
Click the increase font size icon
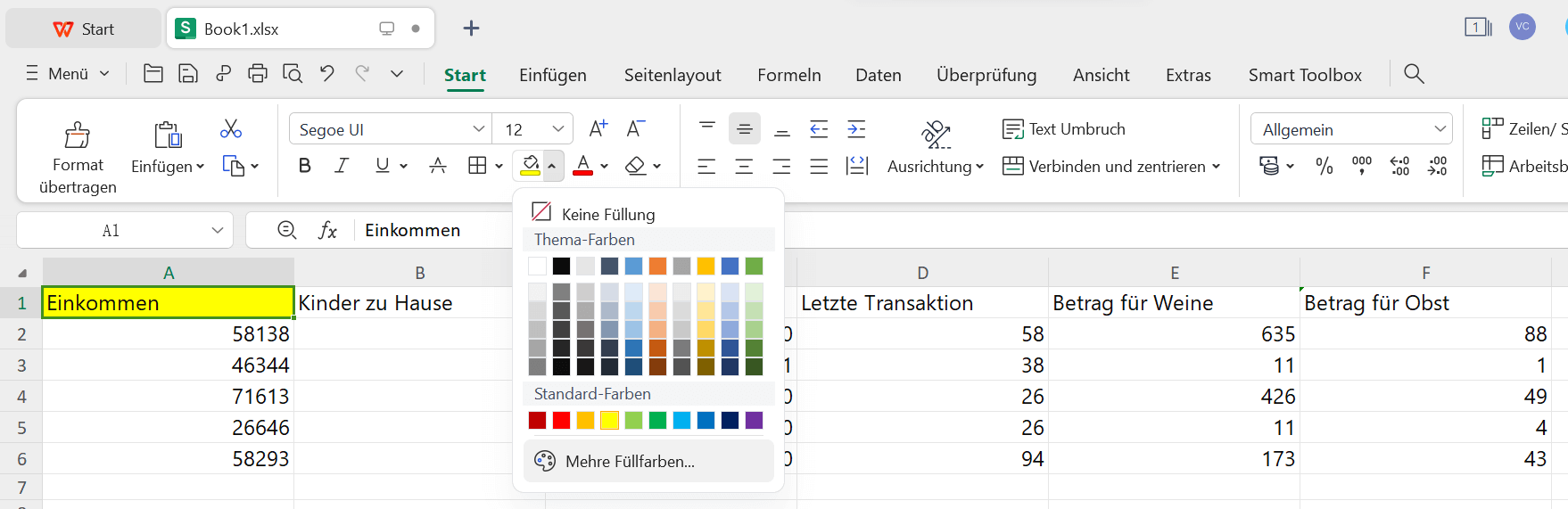pos(598,129)
